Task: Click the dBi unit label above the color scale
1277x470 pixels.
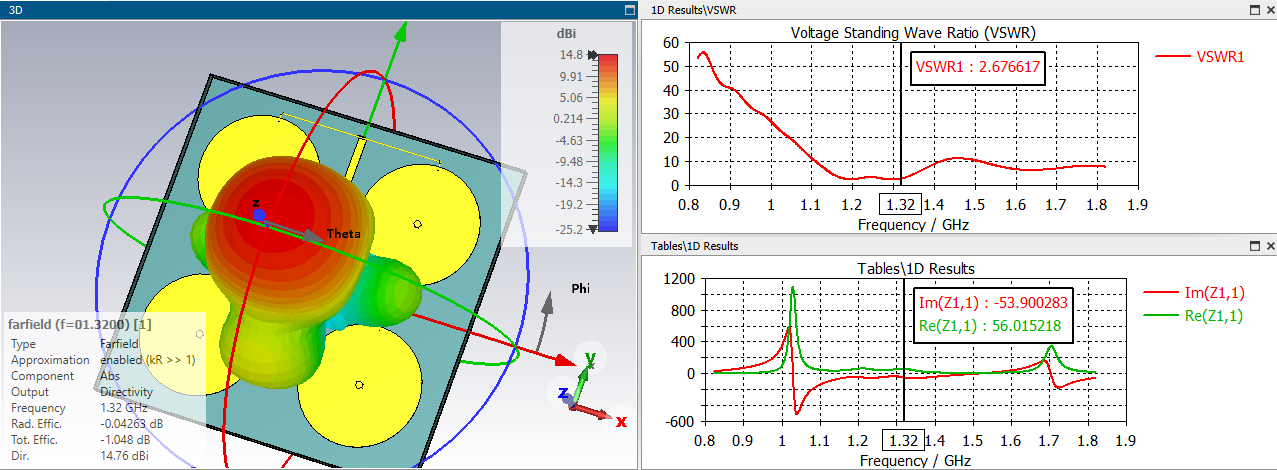Action: 566,33
